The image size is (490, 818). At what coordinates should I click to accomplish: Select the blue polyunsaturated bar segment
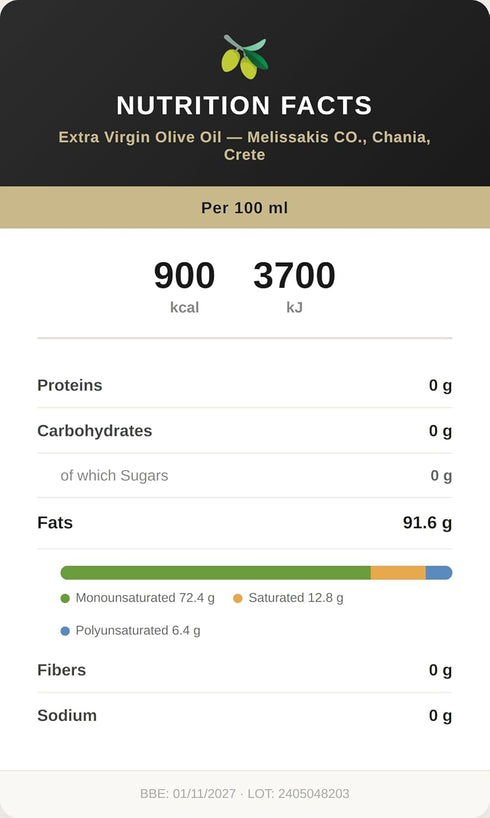coord(439,573)
